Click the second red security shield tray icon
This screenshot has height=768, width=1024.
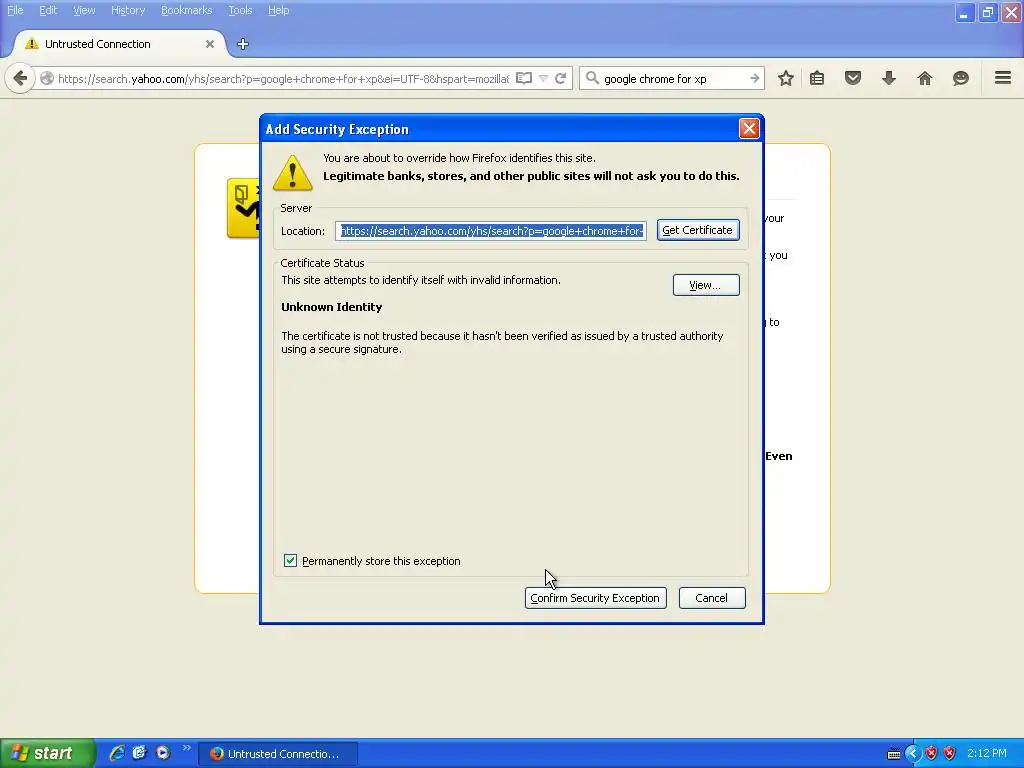[x=950, y=754]
